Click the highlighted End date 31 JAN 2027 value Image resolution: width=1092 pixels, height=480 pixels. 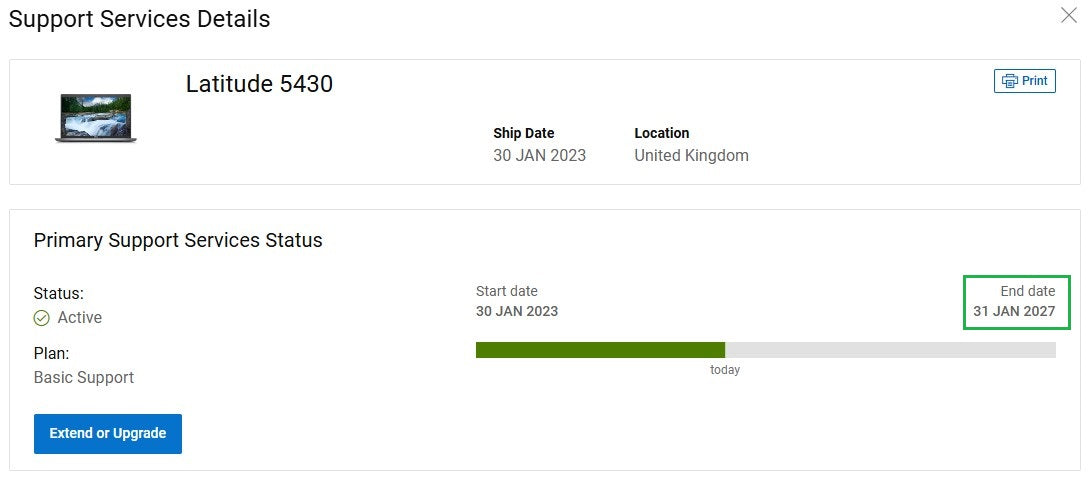click(x=1014, y=311)
